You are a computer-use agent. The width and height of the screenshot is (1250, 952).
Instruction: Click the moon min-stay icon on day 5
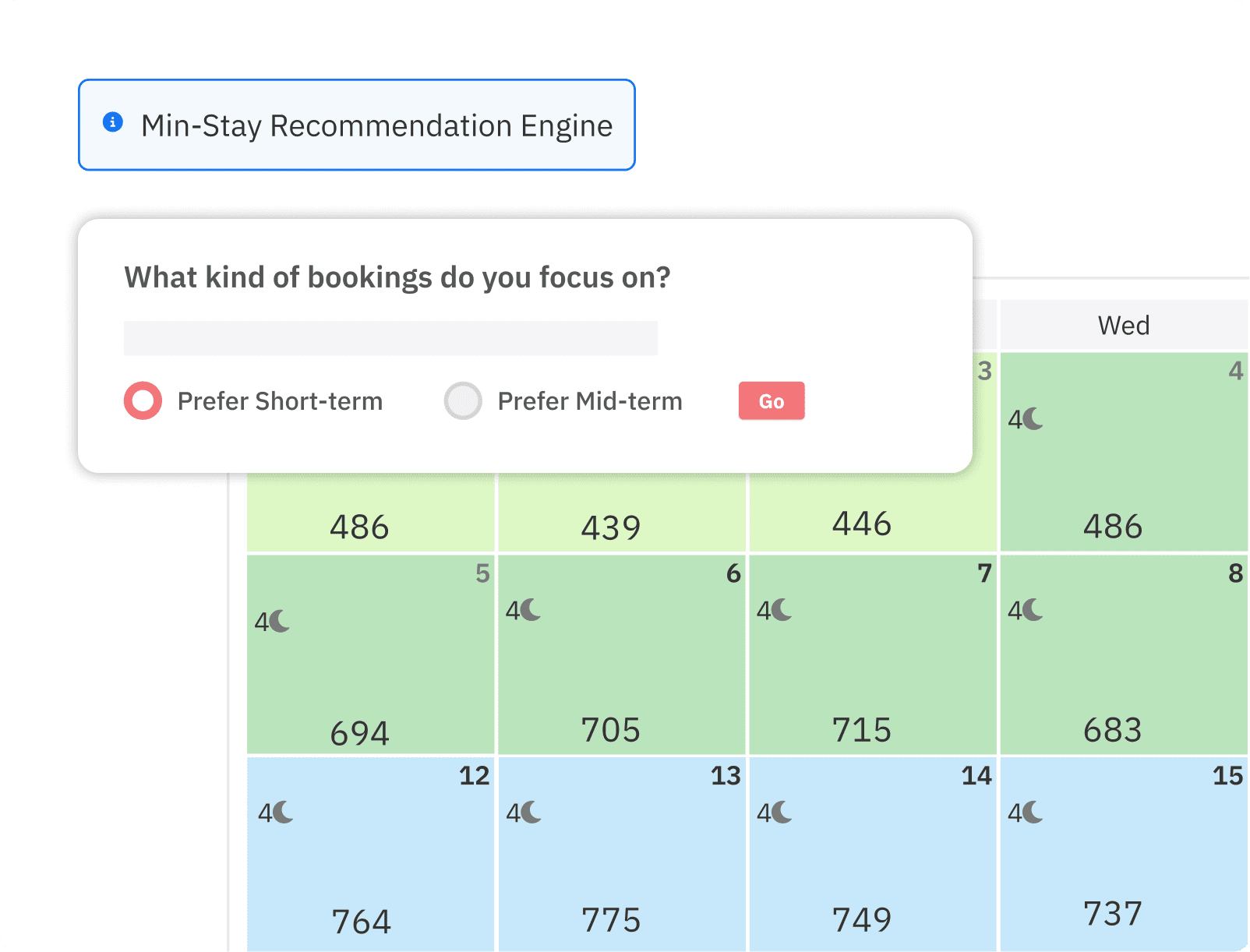coord(281,621)
